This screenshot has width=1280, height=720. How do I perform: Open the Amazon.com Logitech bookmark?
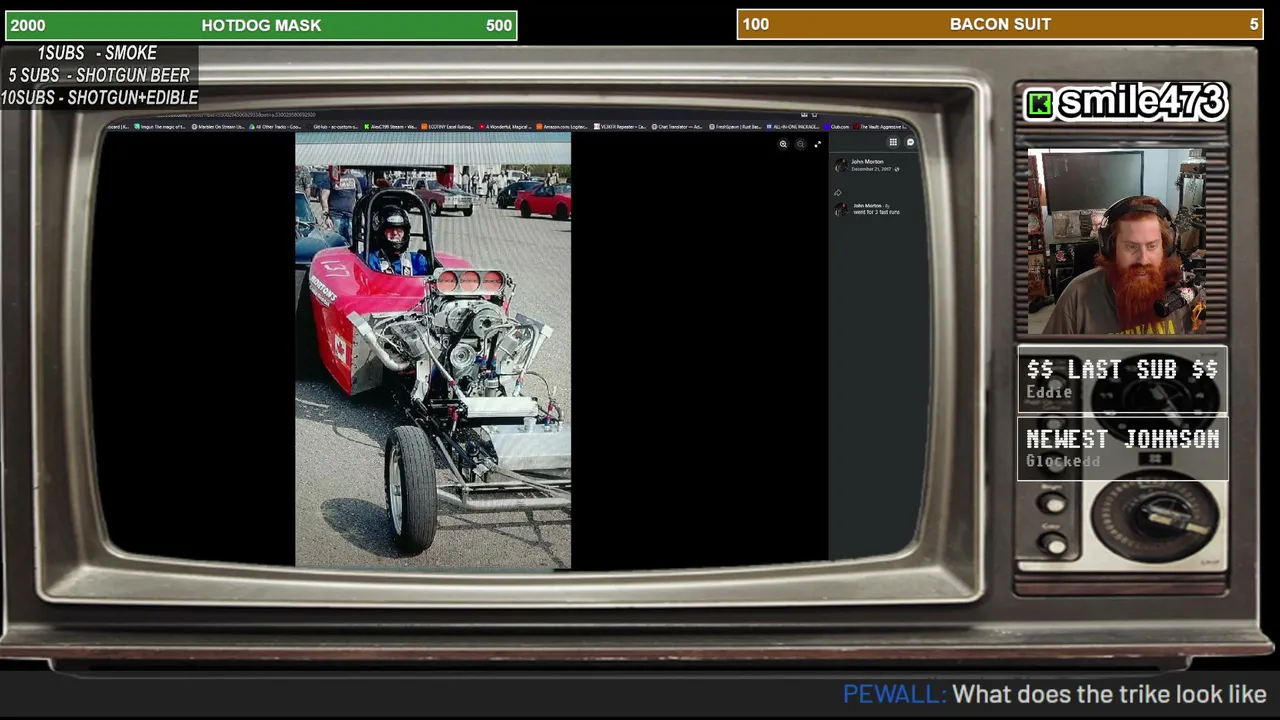(562, 127)
